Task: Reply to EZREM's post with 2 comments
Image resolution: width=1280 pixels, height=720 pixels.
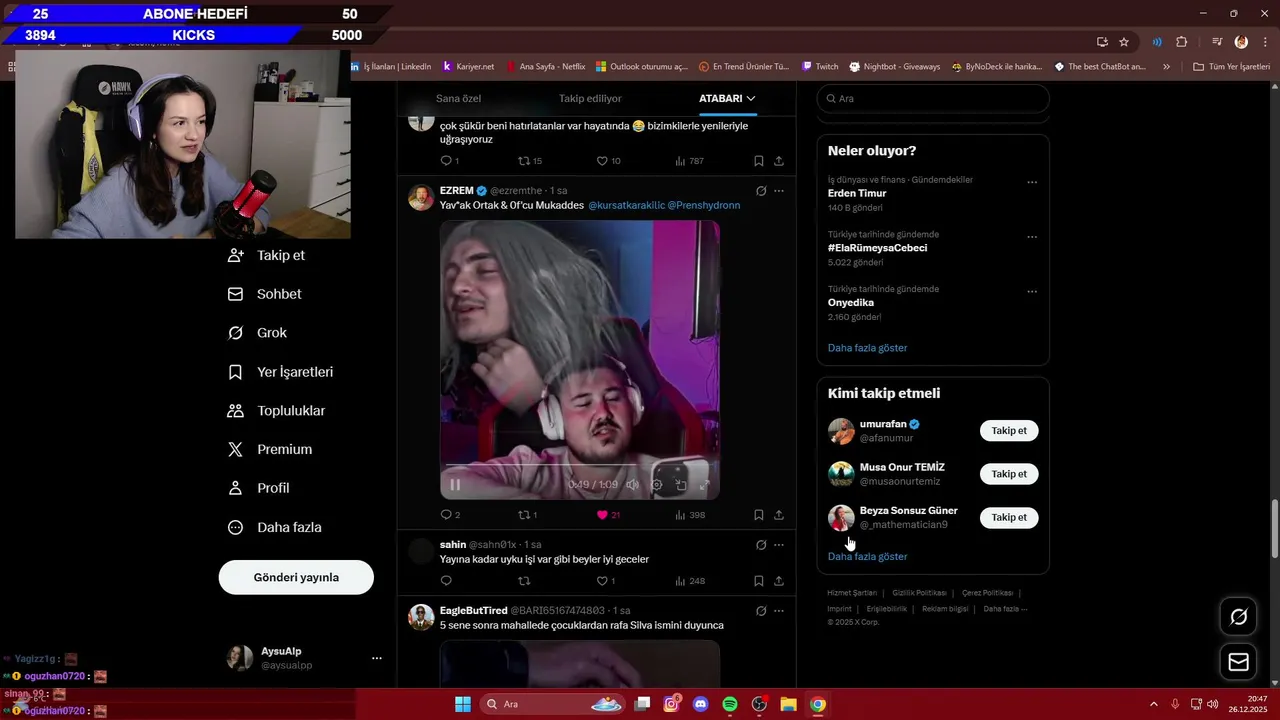Action: coord(446,515)
